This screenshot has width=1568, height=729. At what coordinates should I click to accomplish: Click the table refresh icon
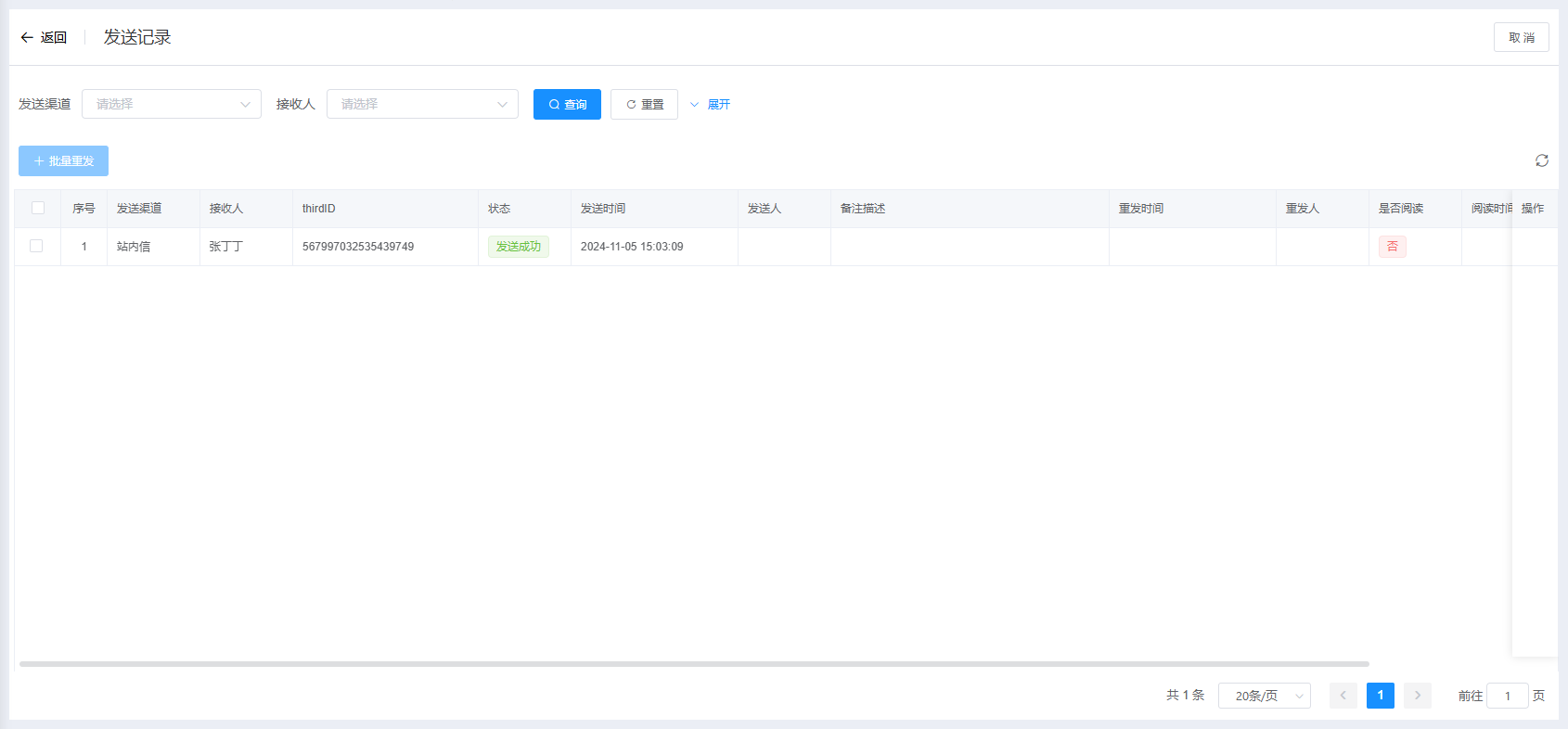point(1541,160)
